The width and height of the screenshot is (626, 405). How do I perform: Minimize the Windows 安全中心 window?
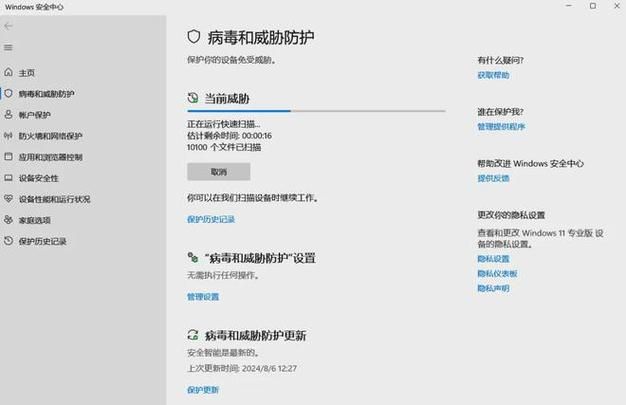tap(569, 6)
